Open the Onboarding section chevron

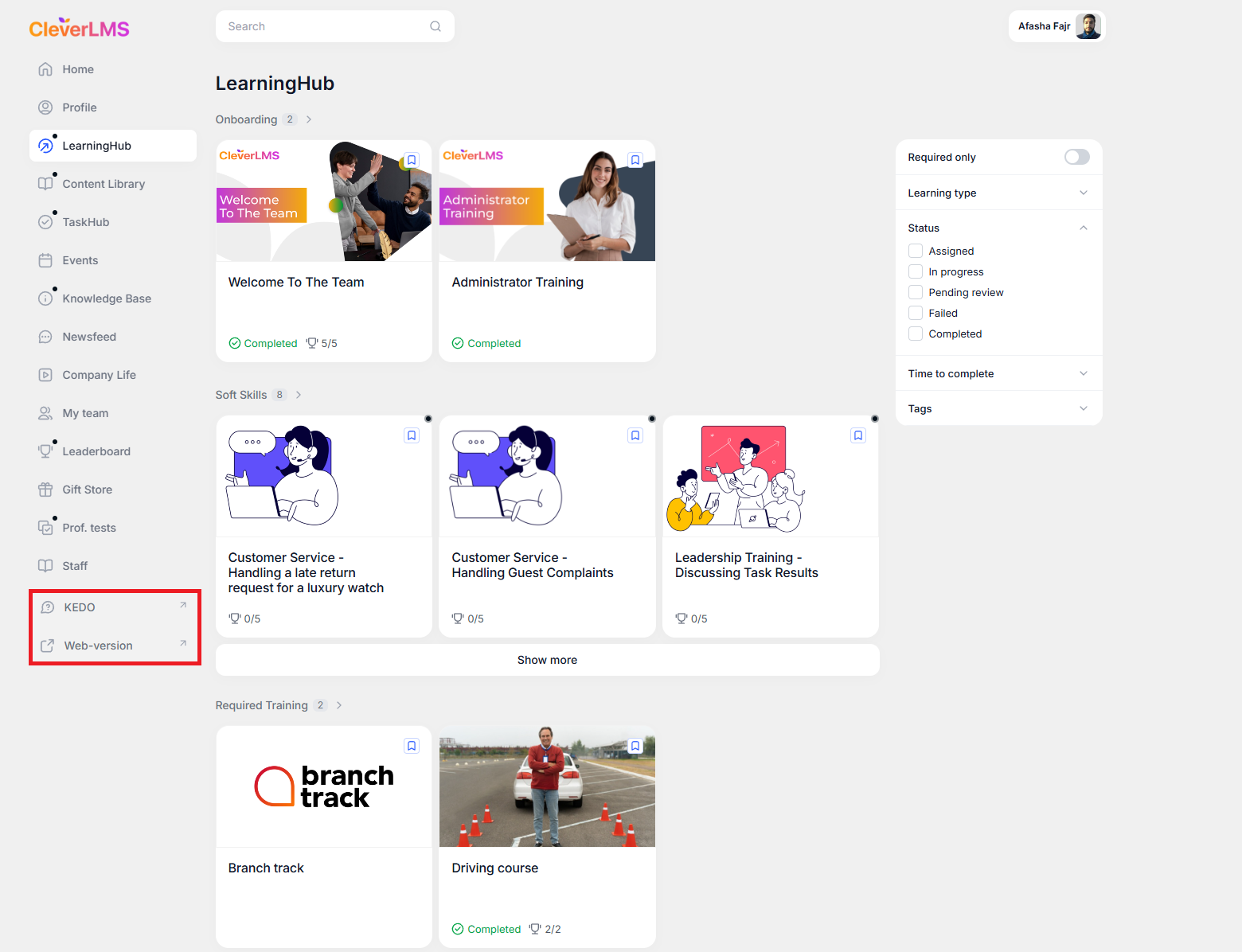[309, 119]
